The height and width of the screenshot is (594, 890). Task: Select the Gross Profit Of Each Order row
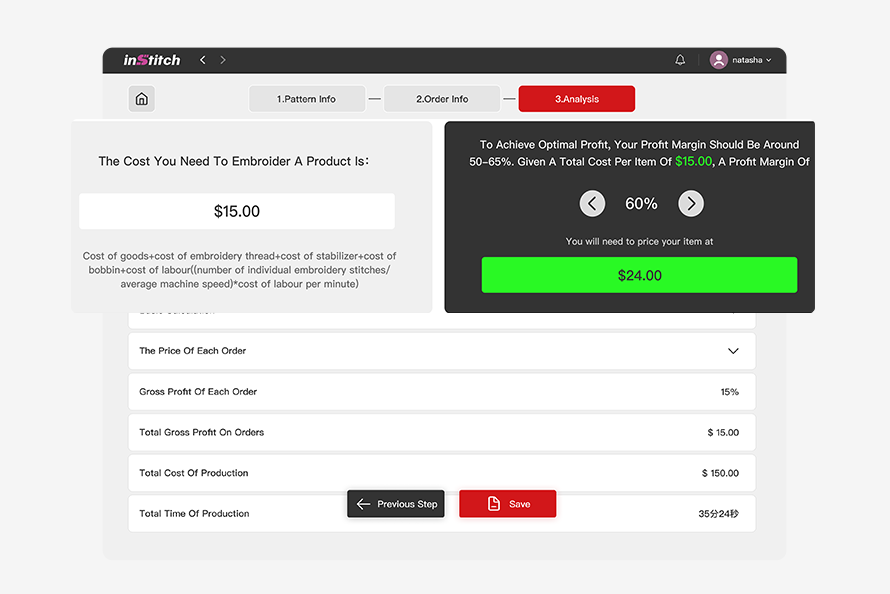click(441, 392)
